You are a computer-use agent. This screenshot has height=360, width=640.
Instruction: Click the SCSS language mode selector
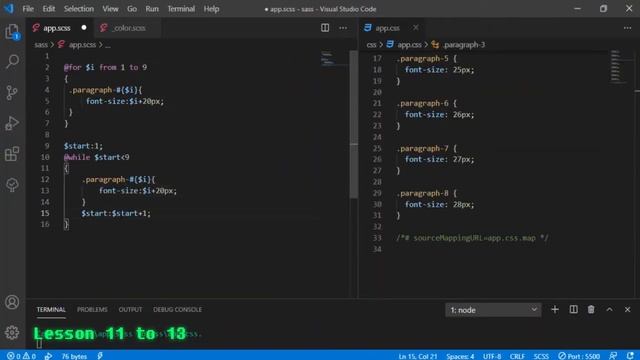pyautogui.click(x=541, y=356)
